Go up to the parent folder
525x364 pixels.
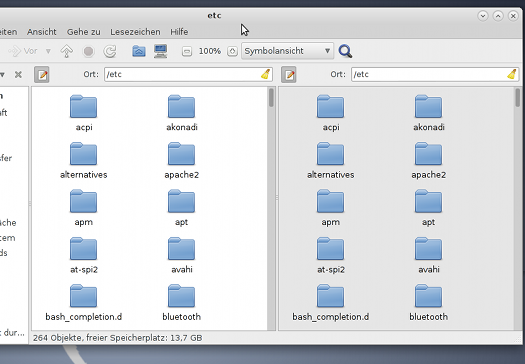pyautogui.click(x=67, y=51)
